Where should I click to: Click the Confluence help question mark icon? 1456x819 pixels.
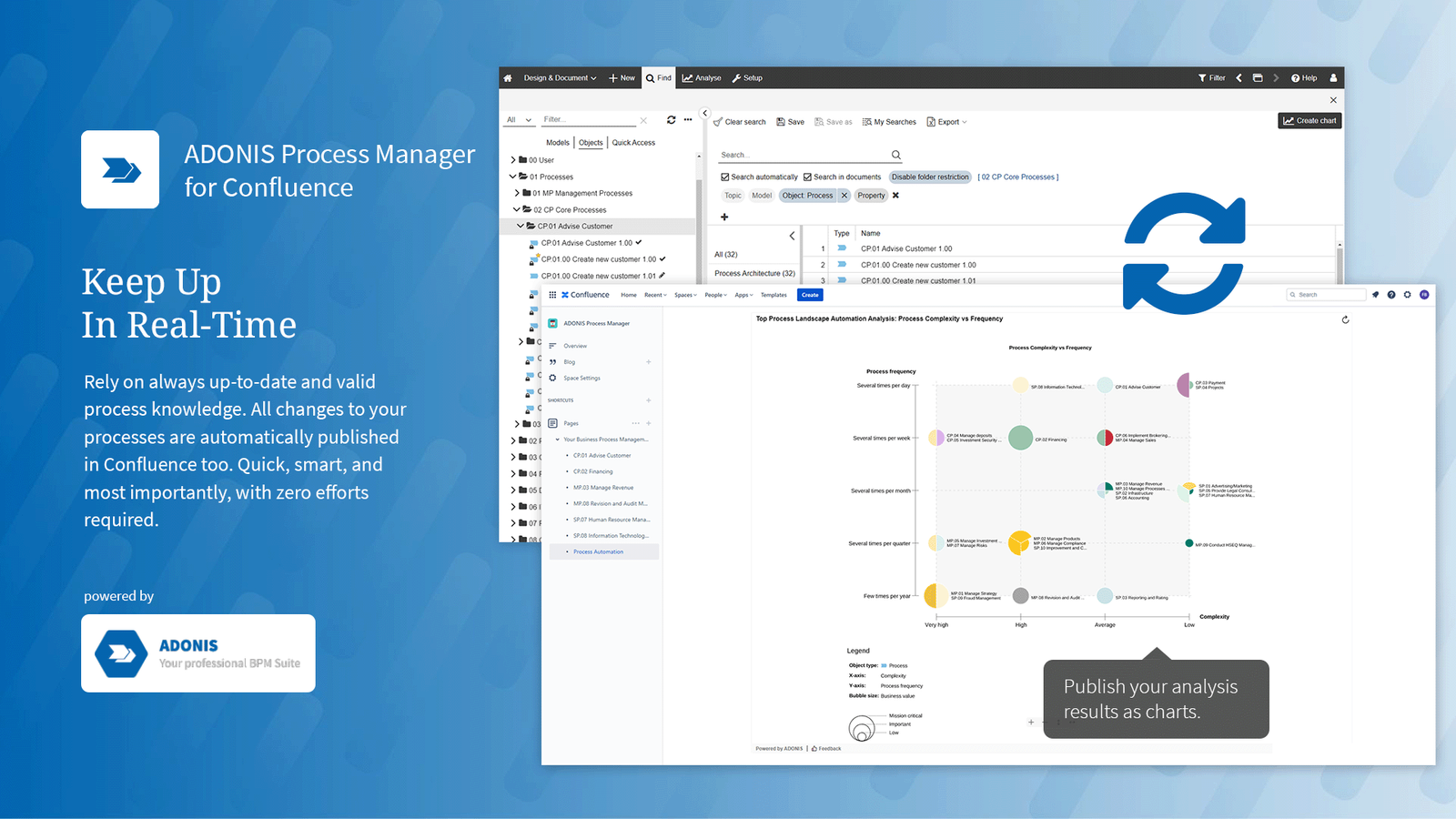(1391, 295)
